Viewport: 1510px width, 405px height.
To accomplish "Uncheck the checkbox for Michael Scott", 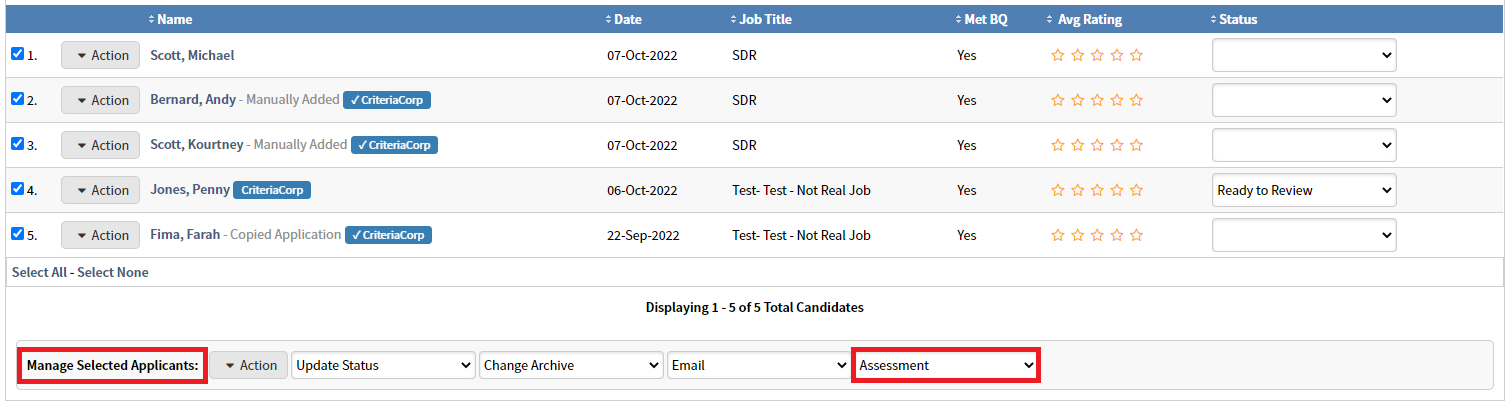I will pos(17,54).
